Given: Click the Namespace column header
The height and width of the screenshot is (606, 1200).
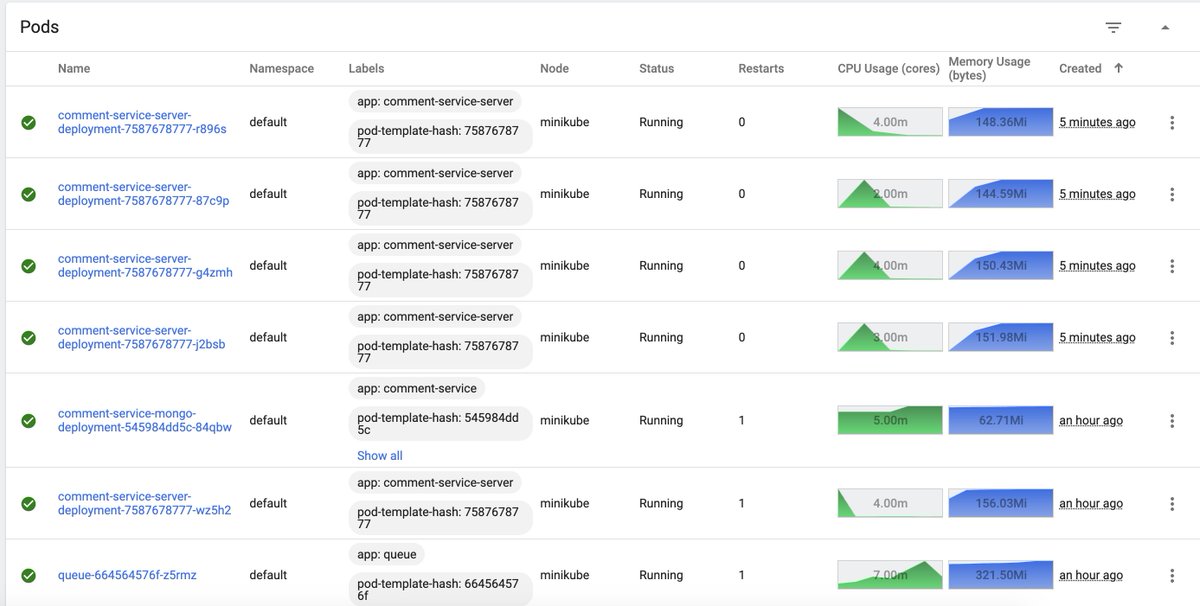Looking at the screenshot, I should pyautogui.click(x=282, y=68).
